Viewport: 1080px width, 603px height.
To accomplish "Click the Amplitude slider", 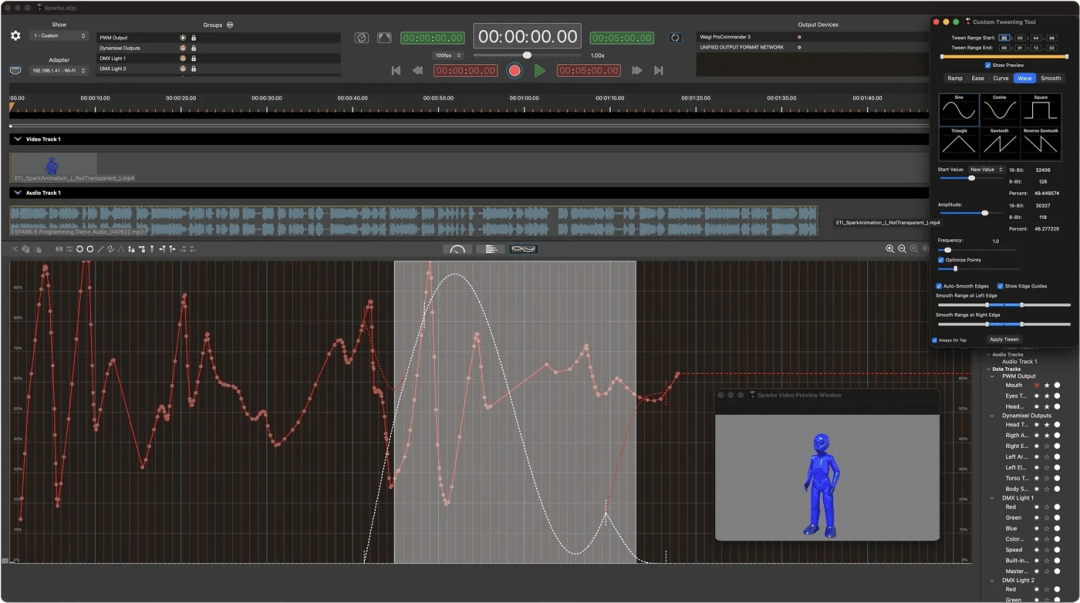I will click(x=972, y=213).
